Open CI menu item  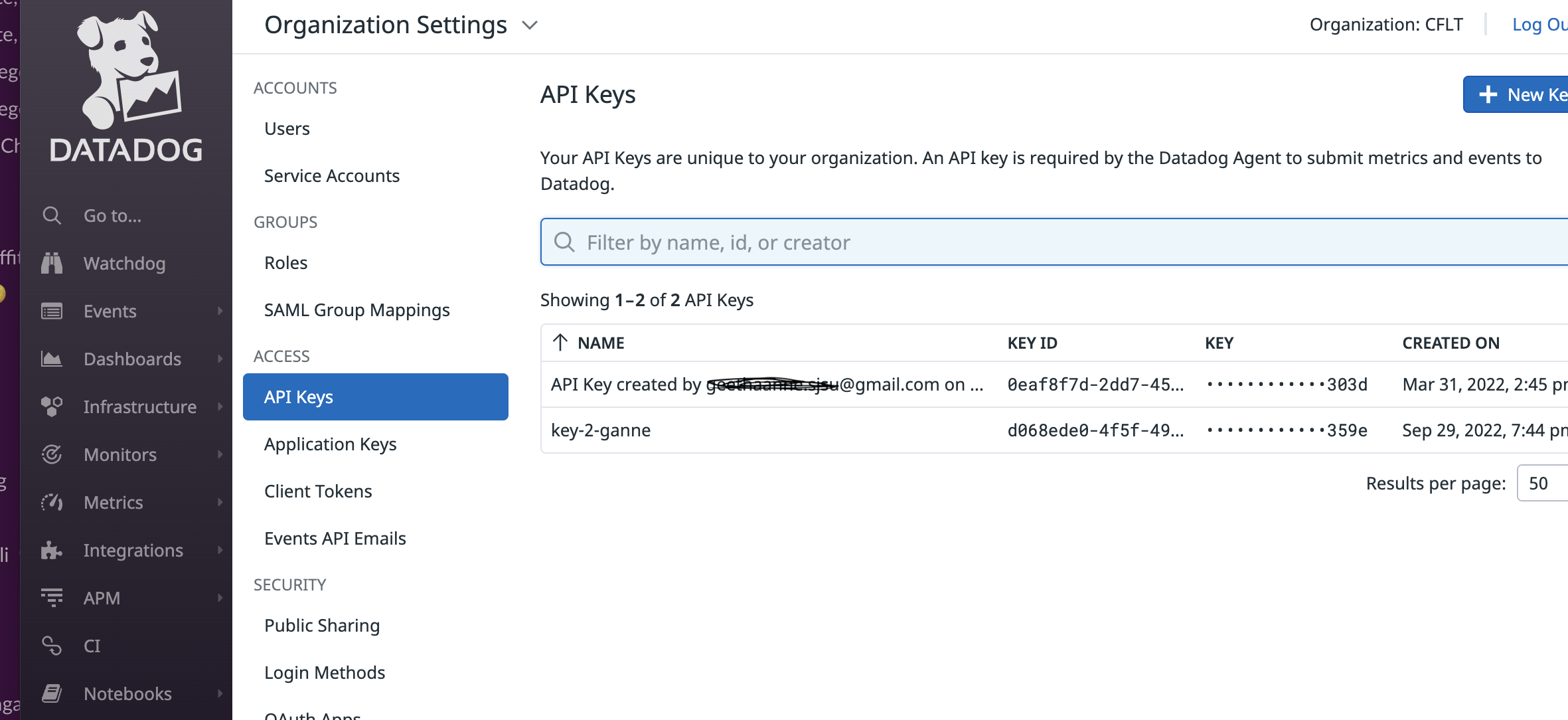pos(92,646)
